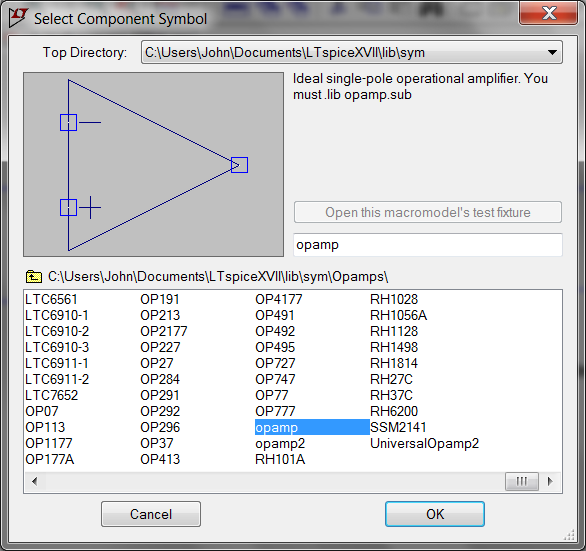Select OP37 component
The height and width of the screenshot is (551, 586).
[x=157, y=443]
